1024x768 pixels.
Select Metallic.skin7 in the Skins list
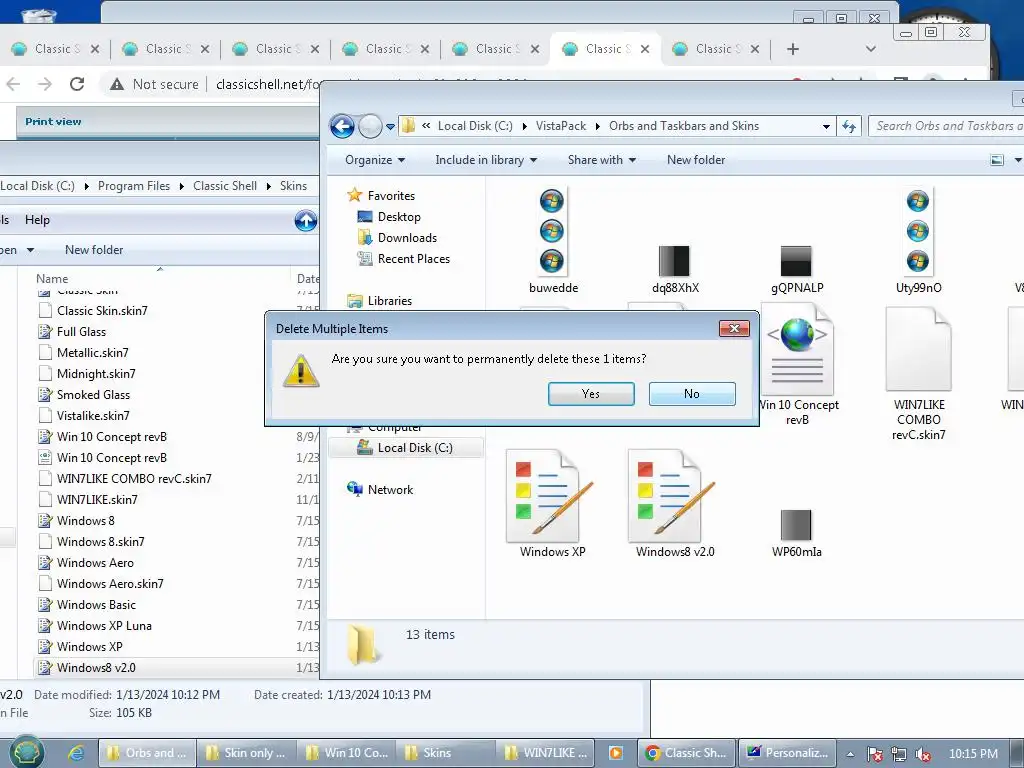92,353
